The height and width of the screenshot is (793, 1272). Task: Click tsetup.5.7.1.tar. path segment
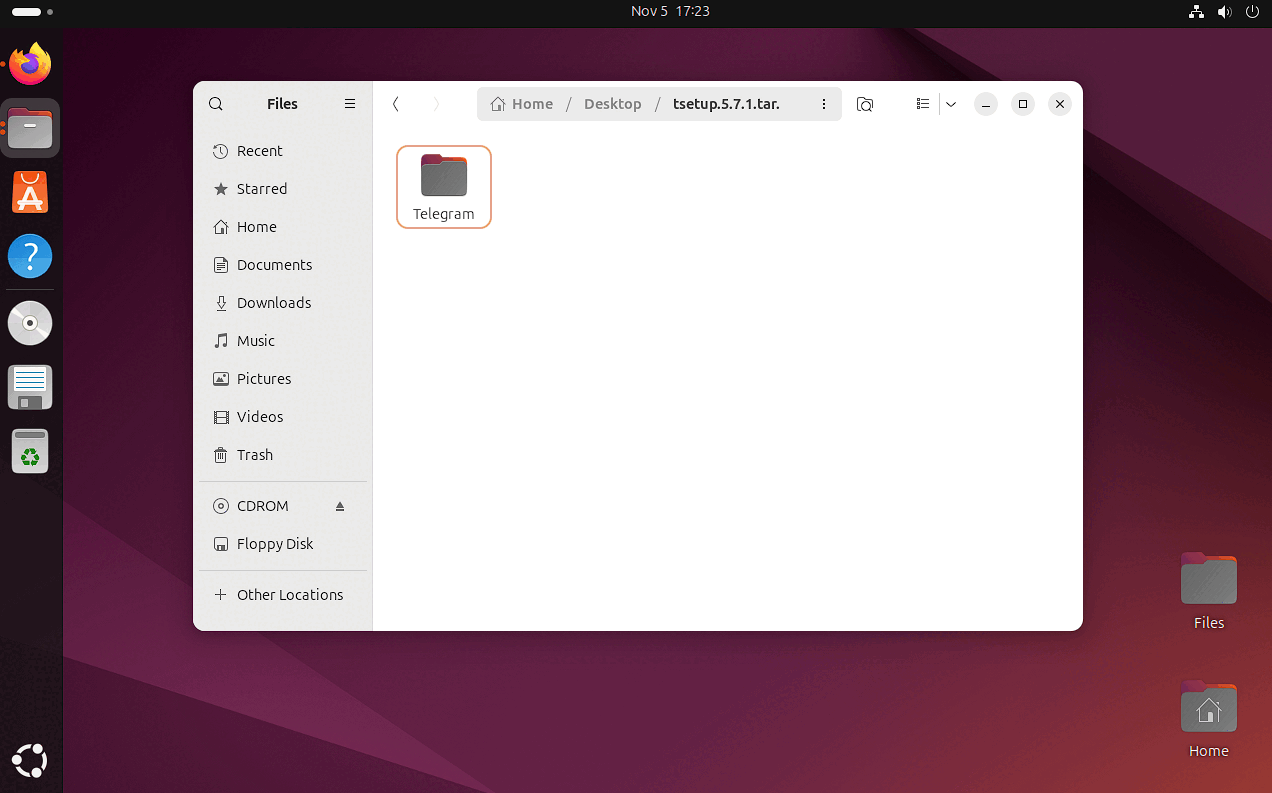[x=726, y=104]
